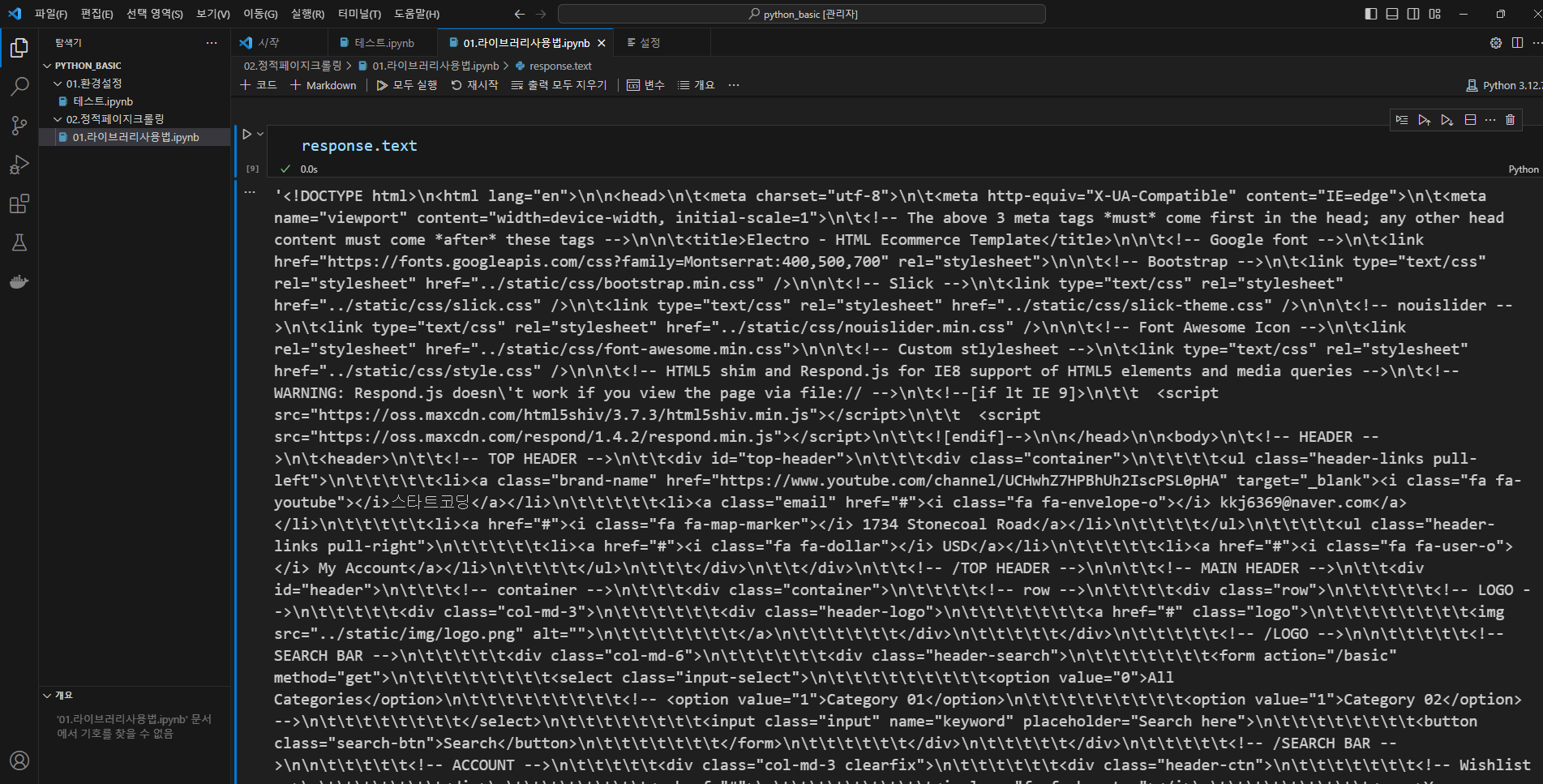Open the Source Control view
The height and width of the screenshot is (784, 1543).
tap(19, 126)
